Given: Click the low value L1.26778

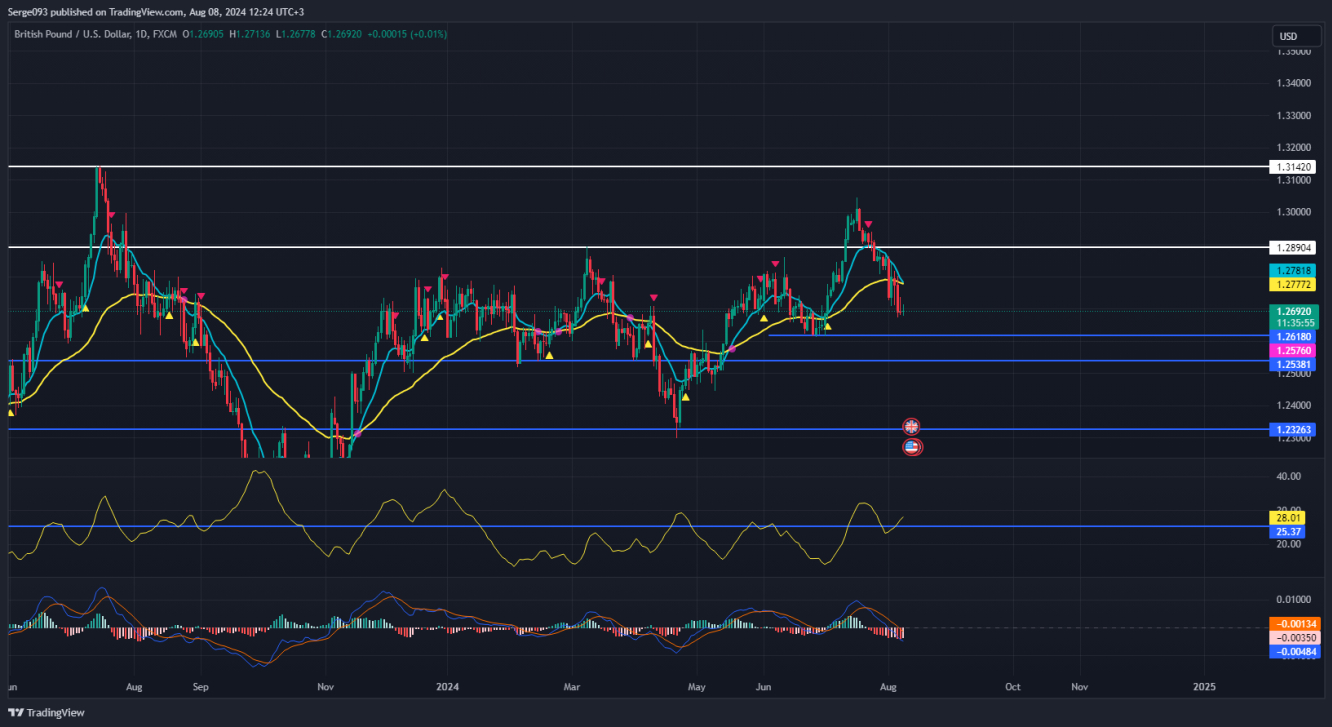Looking at the screenshot, I should pyautogui.click(x=296, y=34).
